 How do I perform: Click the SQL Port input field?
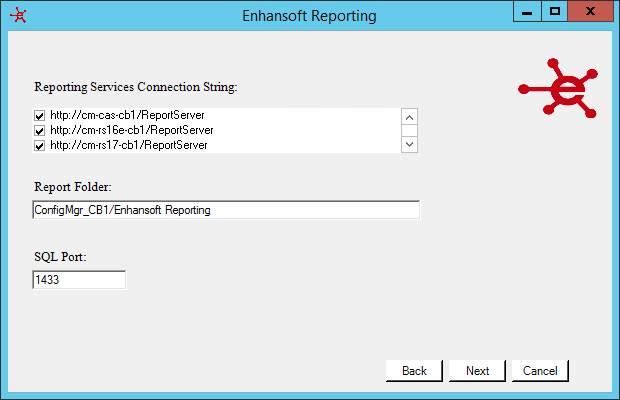click(79, 280)
